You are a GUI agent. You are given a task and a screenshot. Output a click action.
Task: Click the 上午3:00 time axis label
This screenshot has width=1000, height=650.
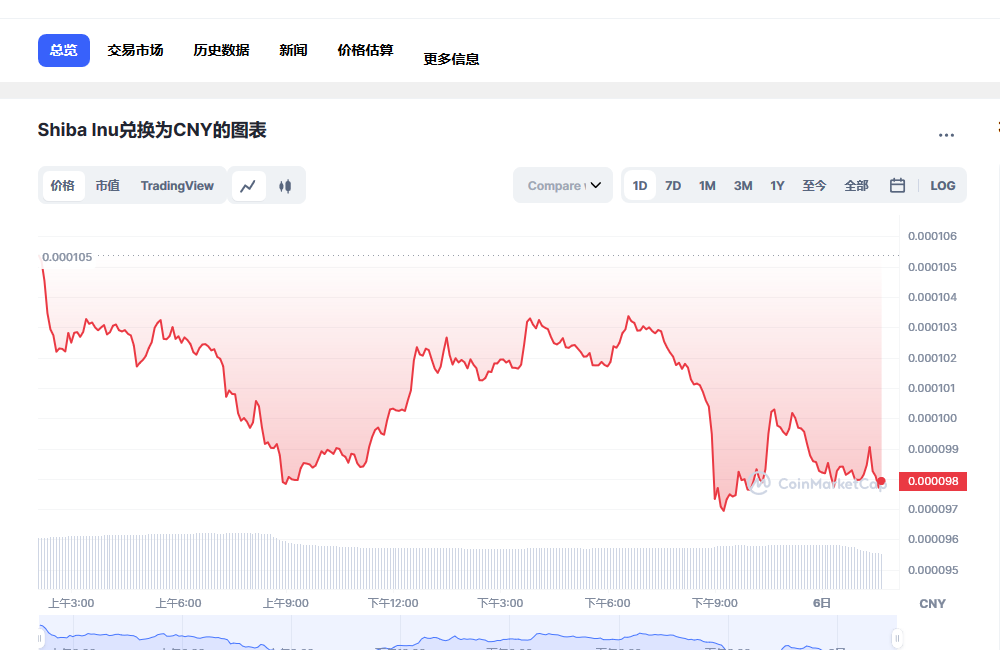pyautogui.click(x=71, y=603)
